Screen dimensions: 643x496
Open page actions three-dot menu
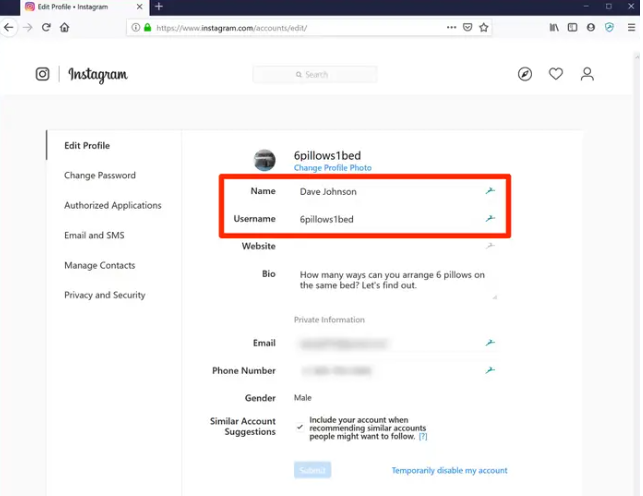(451, 27)
